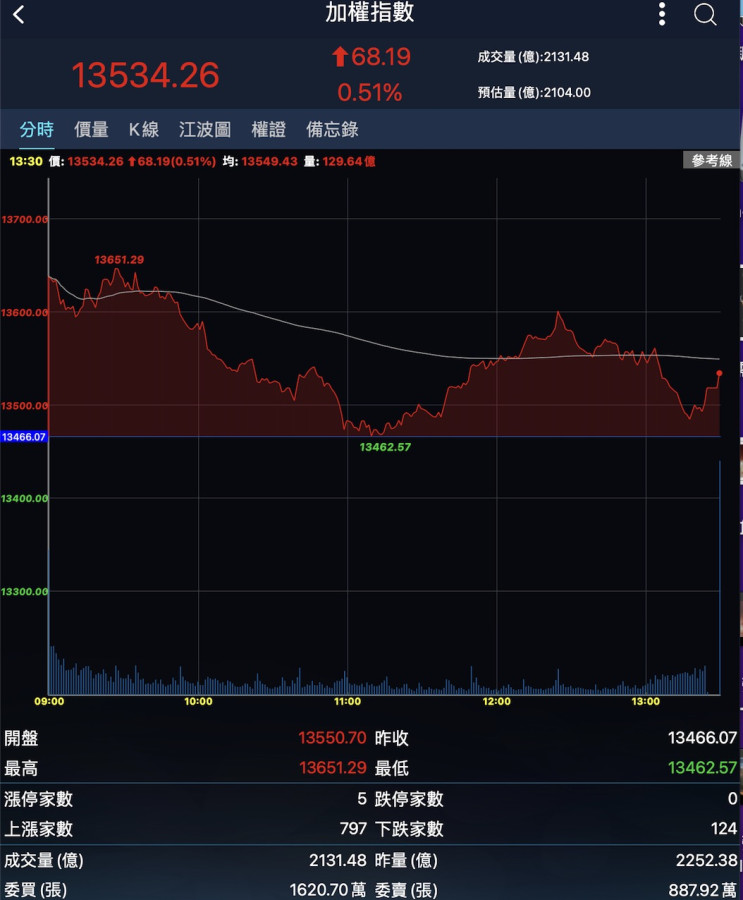The height and width of the screenshot is (900, 743).
Task: Click the 13500.00 axis label
Action: (24, 405)
